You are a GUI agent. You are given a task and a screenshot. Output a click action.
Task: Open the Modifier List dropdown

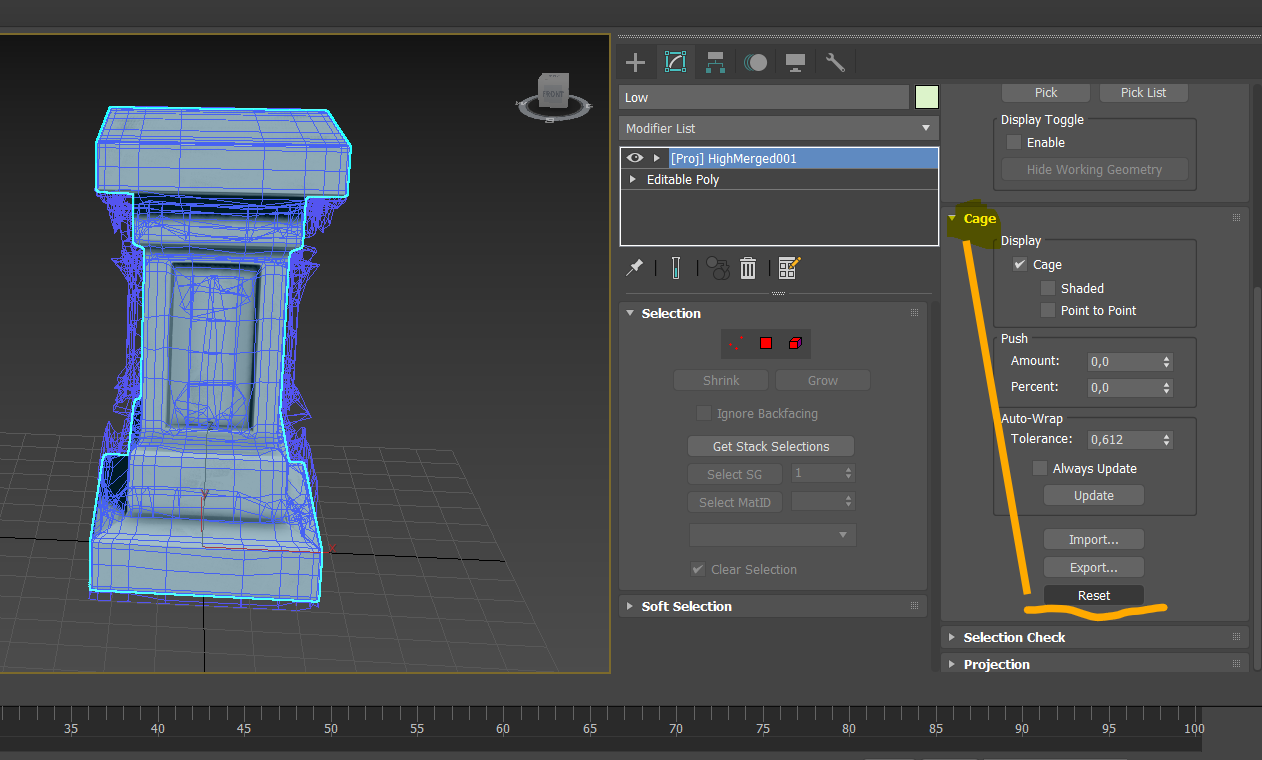[778, 128]
